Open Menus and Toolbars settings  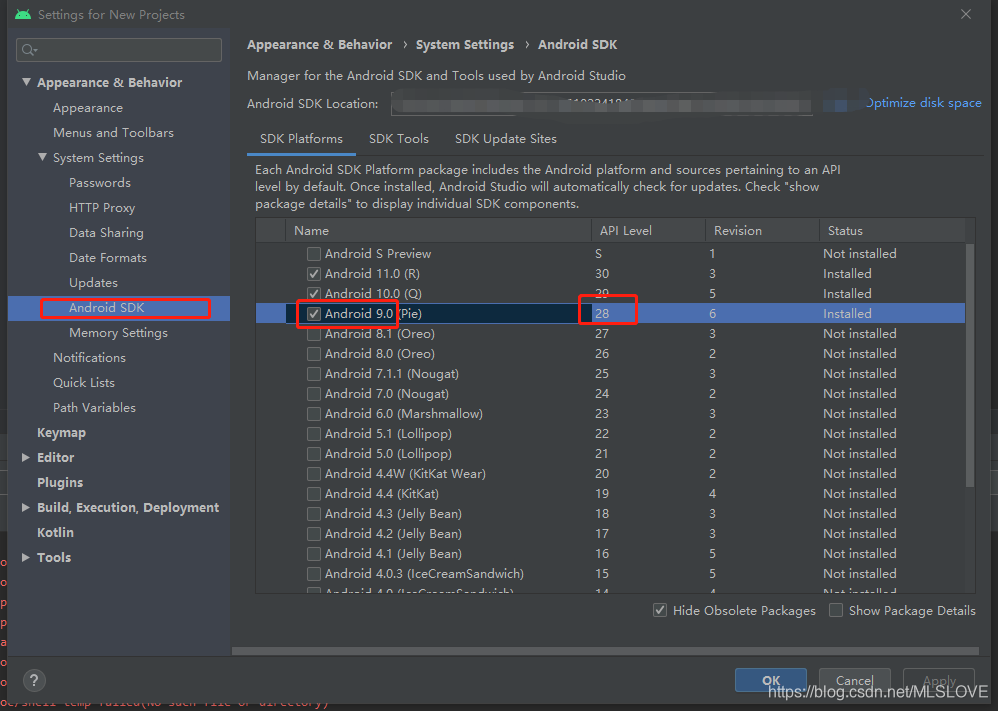[x=113, y=132]
